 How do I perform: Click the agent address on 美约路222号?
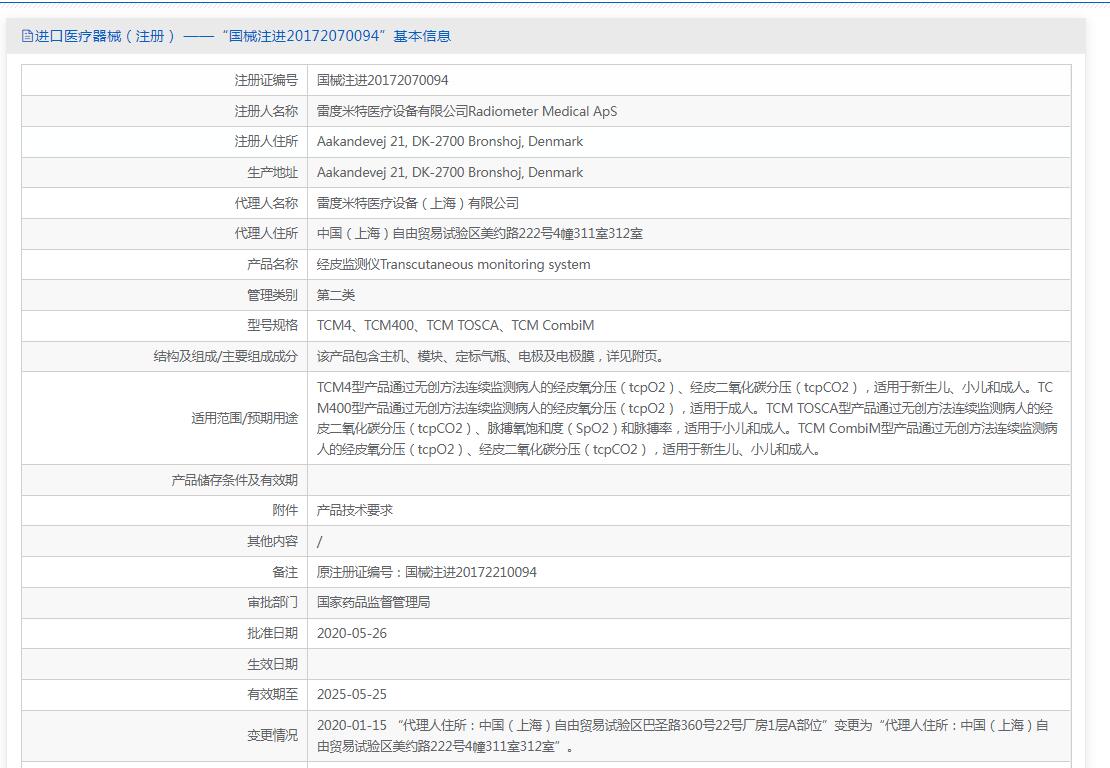(x=479, y=234)
